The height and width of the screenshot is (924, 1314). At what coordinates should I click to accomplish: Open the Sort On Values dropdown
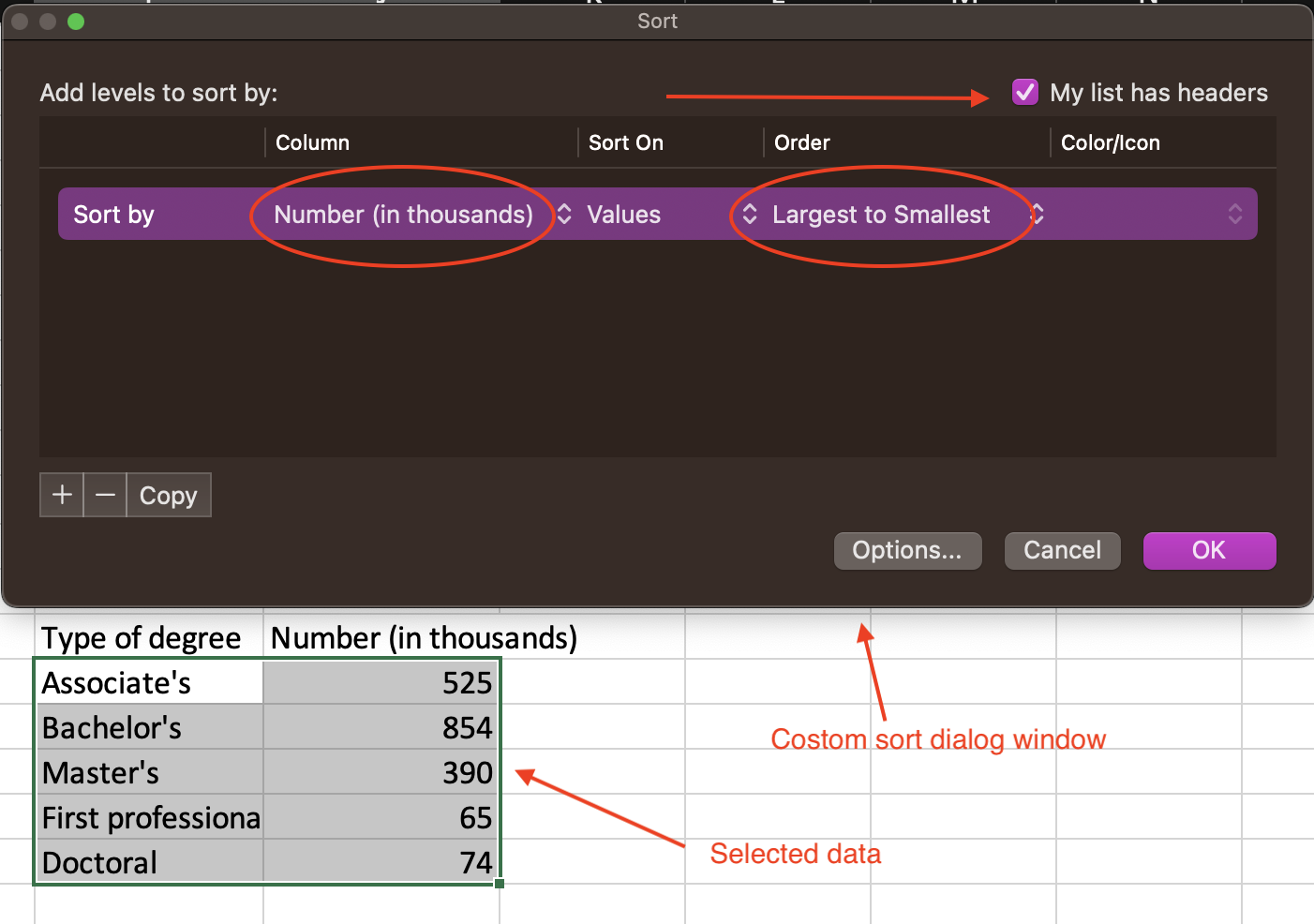click(x=656, y=215)
